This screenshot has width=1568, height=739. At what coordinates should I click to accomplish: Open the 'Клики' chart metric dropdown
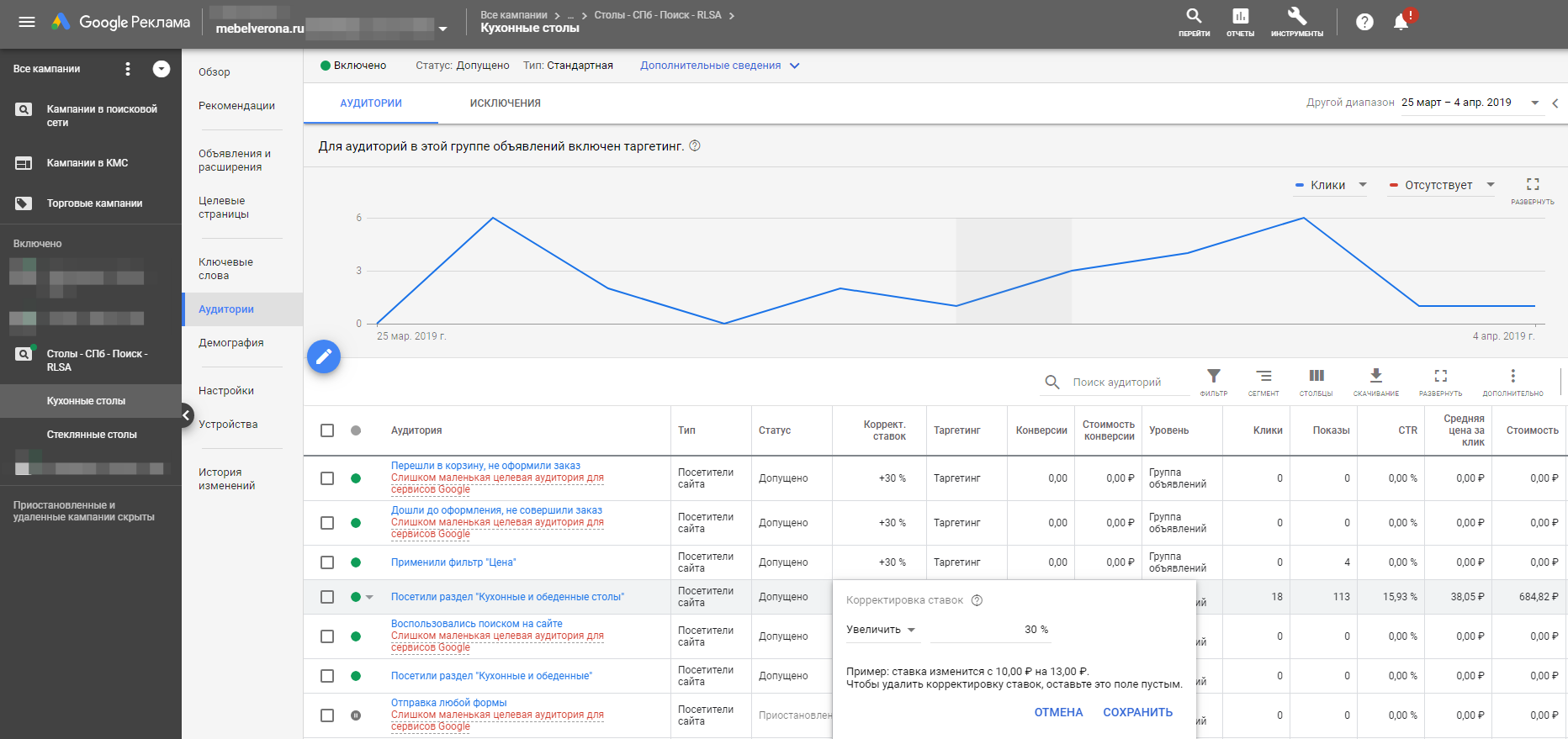click(1331, 185)
